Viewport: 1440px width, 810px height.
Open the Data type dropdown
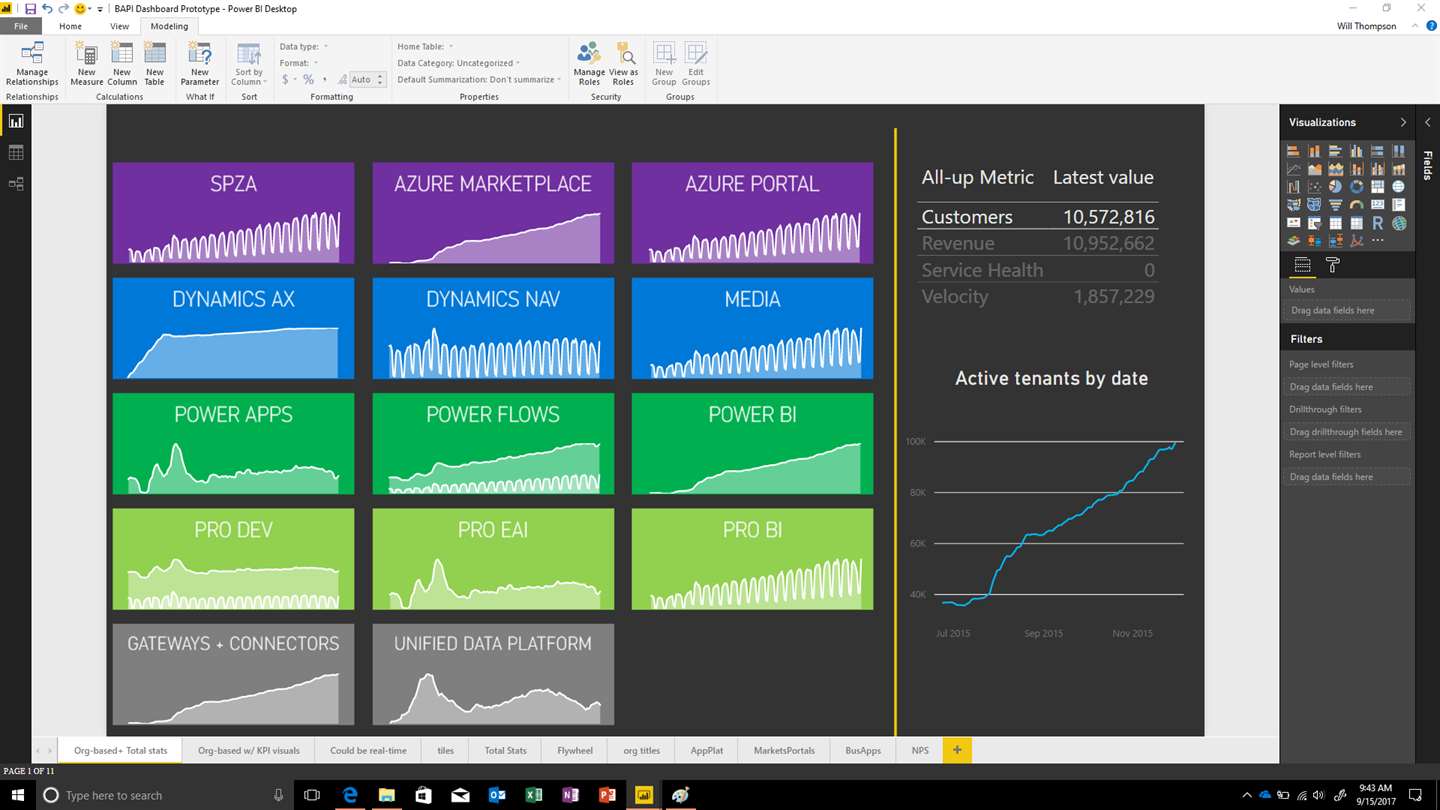tap(304, 46)
